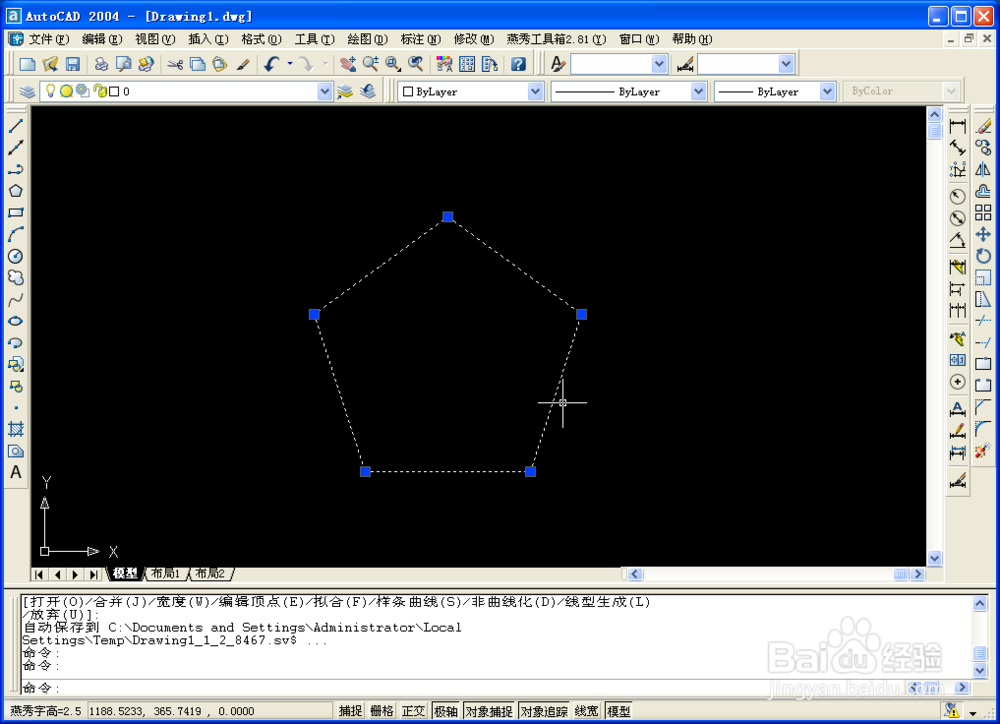Click the Plot print icon
Image resolution: width=1000 pixels, height=724 pixels.
click(101, 64)
